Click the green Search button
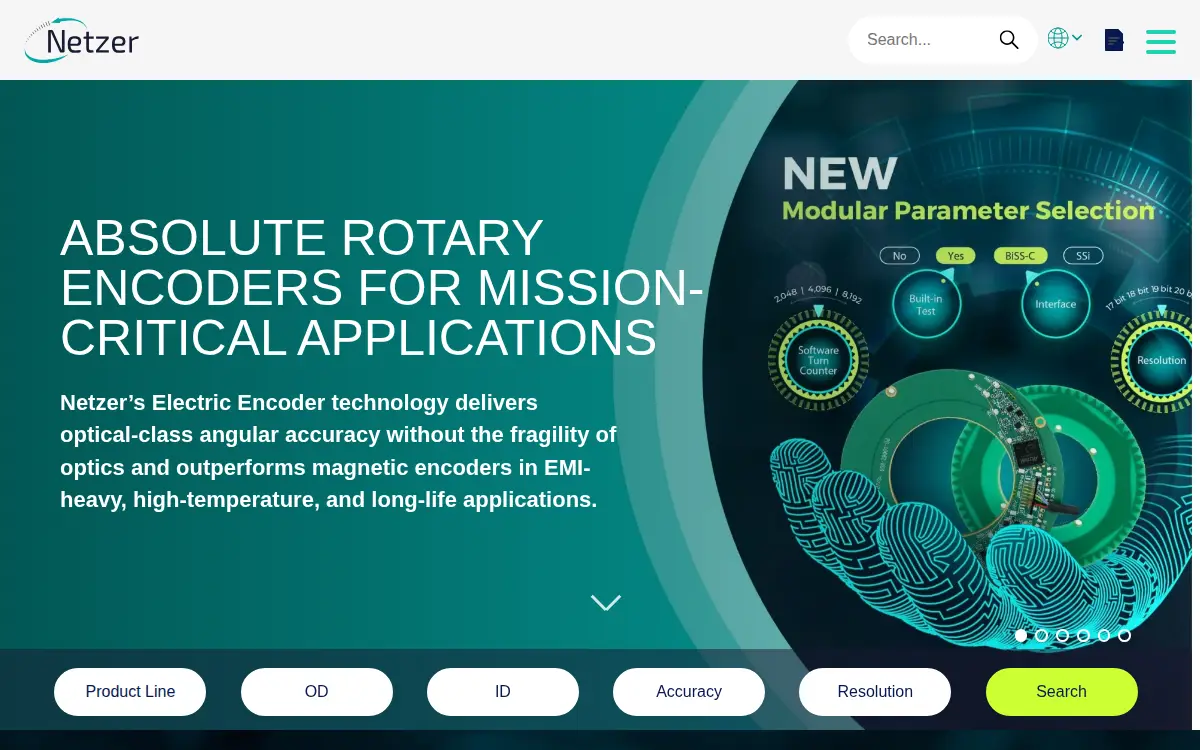Screen dimensions: 1200x750 click(x=1062, y=692)
